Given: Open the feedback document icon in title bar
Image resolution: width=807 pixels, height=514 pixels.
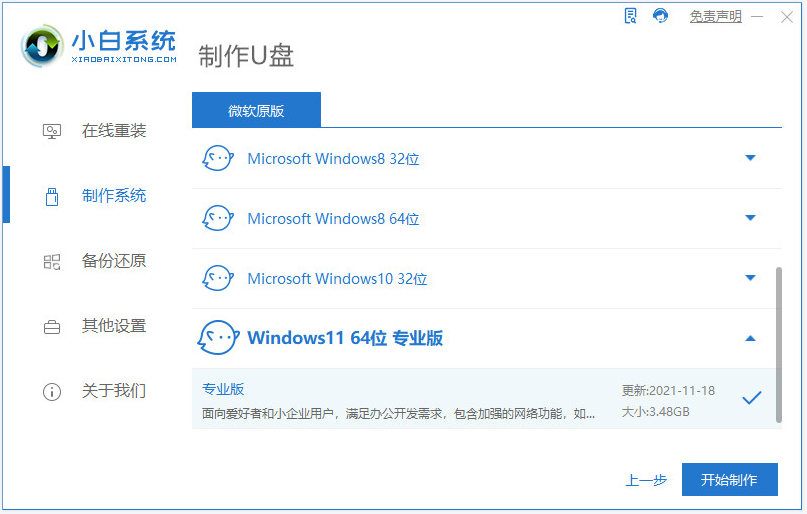Looking at the screenshot, I should click(630, 16).
